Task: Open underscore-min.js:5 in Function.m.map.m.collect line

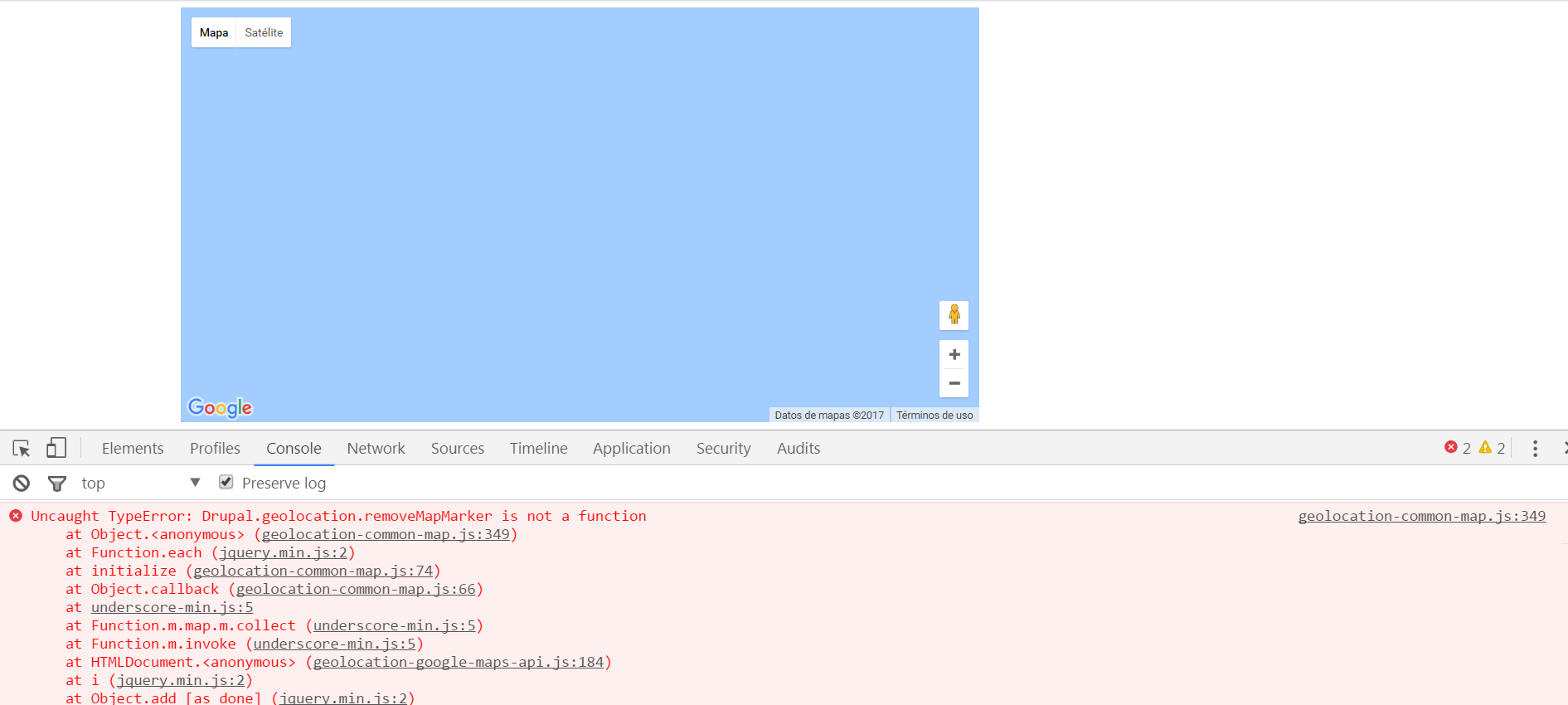Action: pos(394,625)
